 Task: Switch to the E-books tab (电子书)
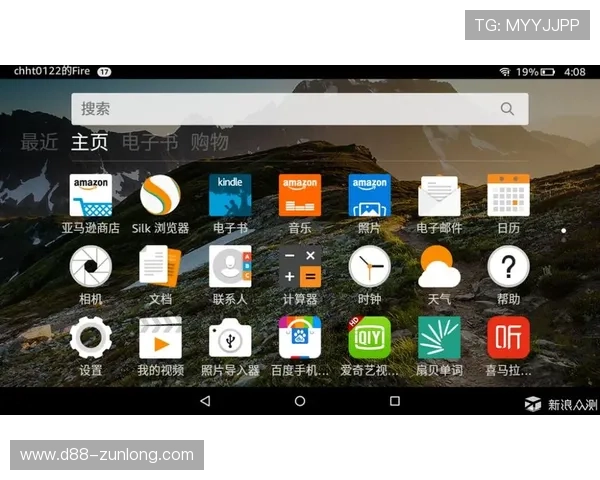[150, 143]
